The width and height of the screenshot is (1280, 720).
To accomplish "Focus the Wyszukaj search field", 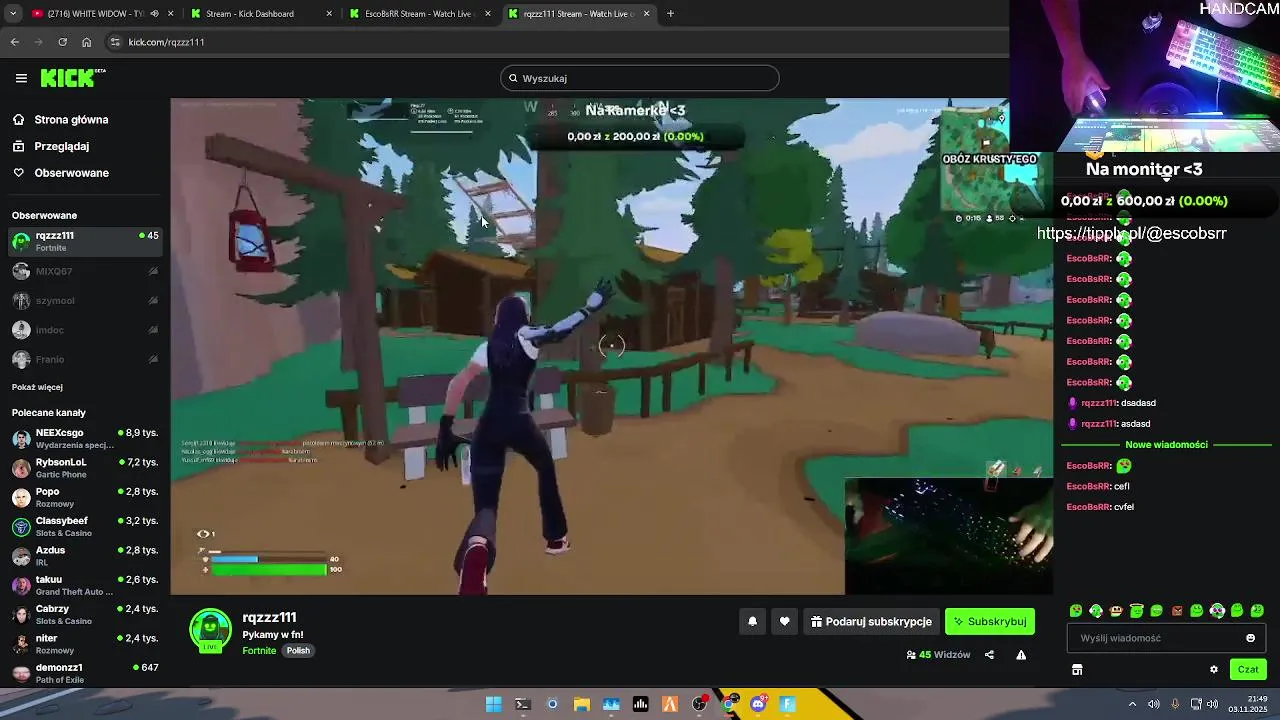I will [640, 78].
